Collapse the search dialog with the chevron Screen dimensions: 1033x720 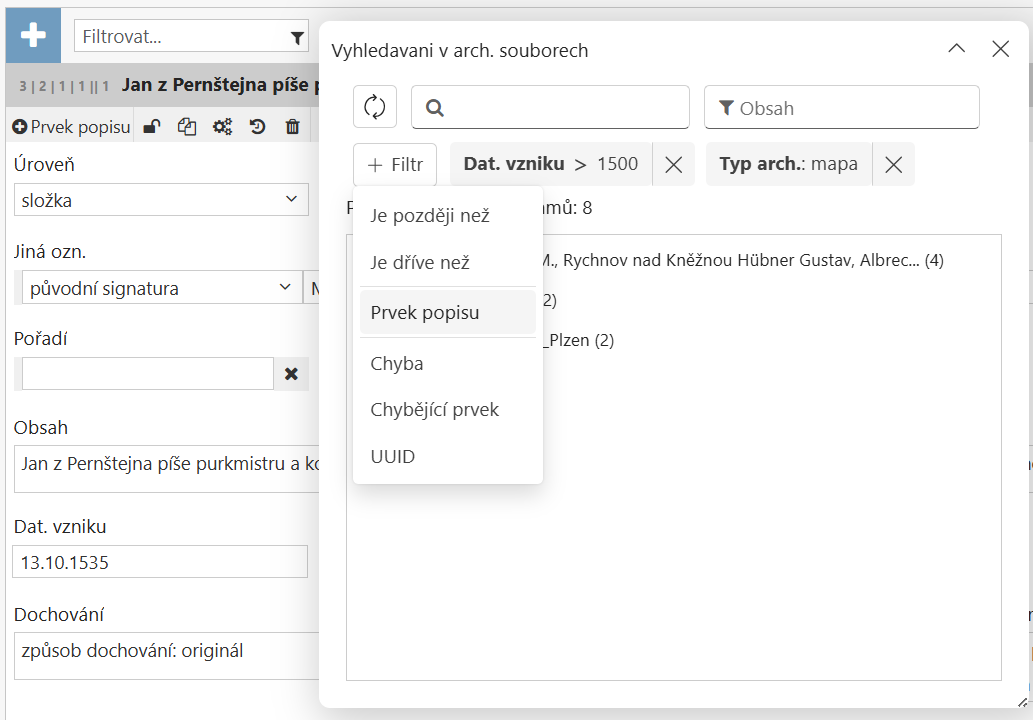956,49
